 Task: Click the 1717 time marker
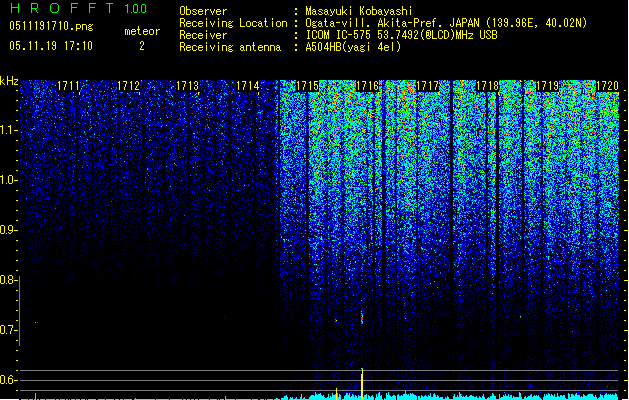(428, 86)
